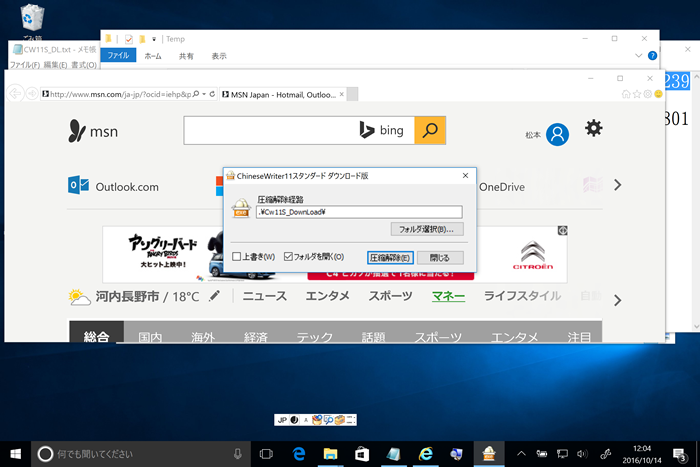
Task: Open MSN settings gear icon
Action: click(593, 129)
